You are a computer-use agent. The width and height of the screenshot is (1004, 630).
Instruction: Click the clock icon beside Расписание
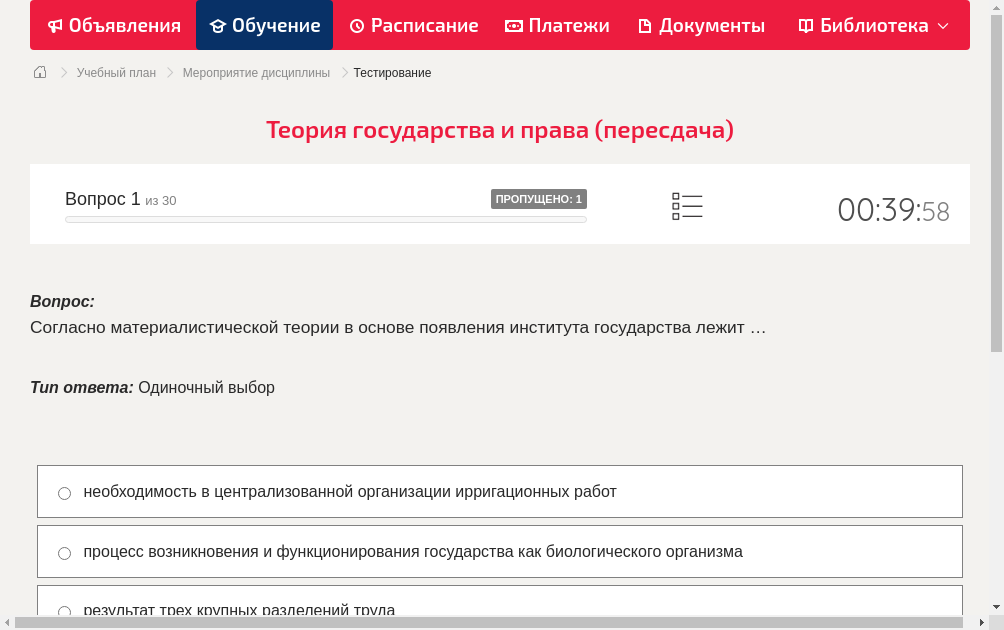click(355, 25)
